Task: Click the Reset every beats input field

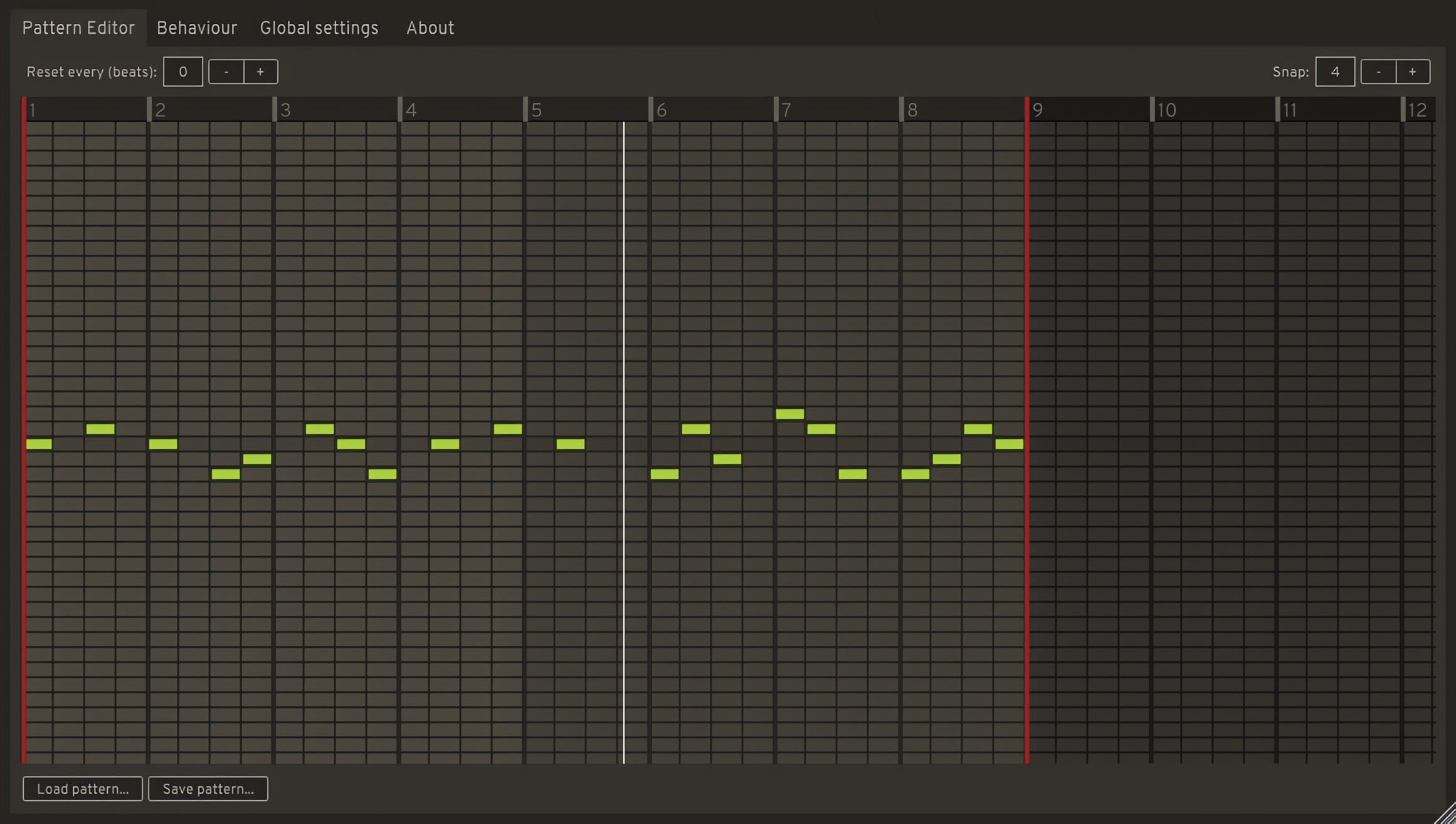Action: pyautogui.click(x=183, y=71)
